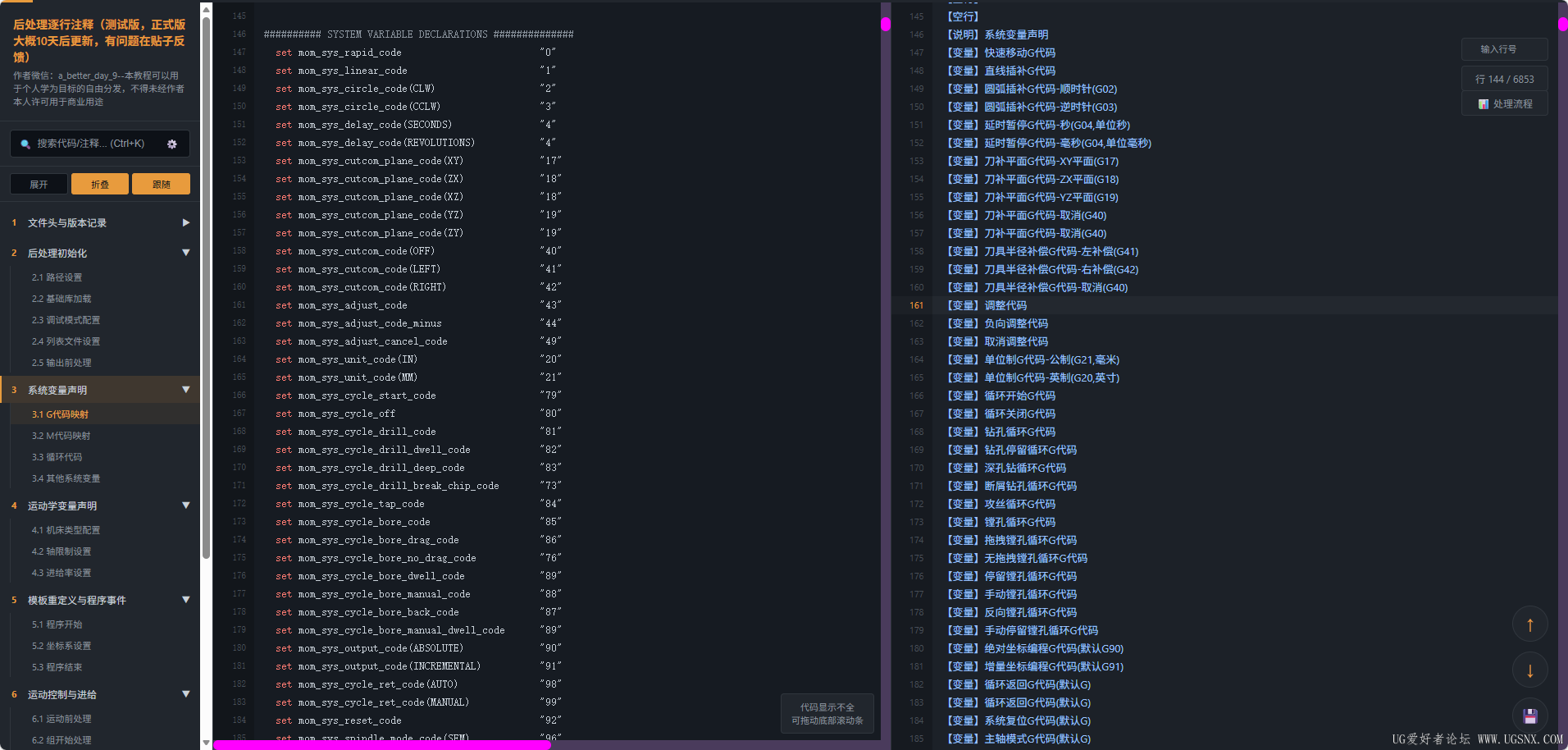Open 2.2 基础库加载 in the outline
Viewport: 1568px width, 750px height.
62,299
